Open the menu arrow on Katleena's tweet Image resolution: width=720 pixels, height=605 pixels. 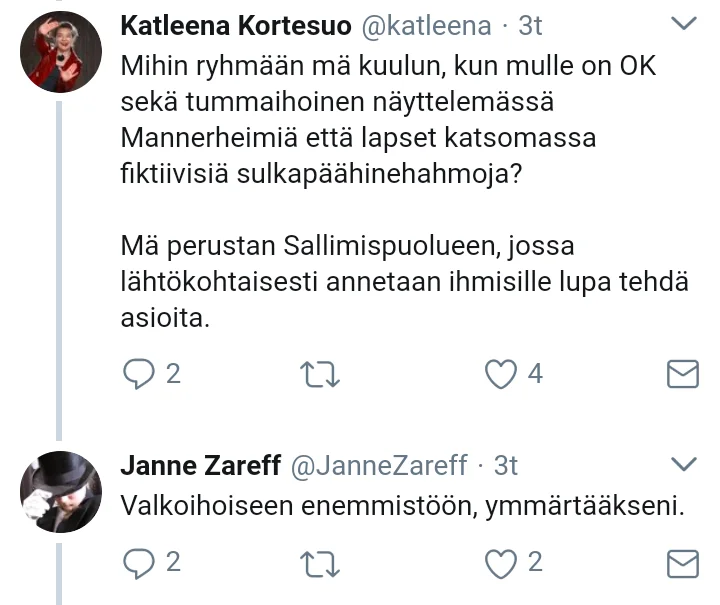pyautogui.click(x=683, y=23)
